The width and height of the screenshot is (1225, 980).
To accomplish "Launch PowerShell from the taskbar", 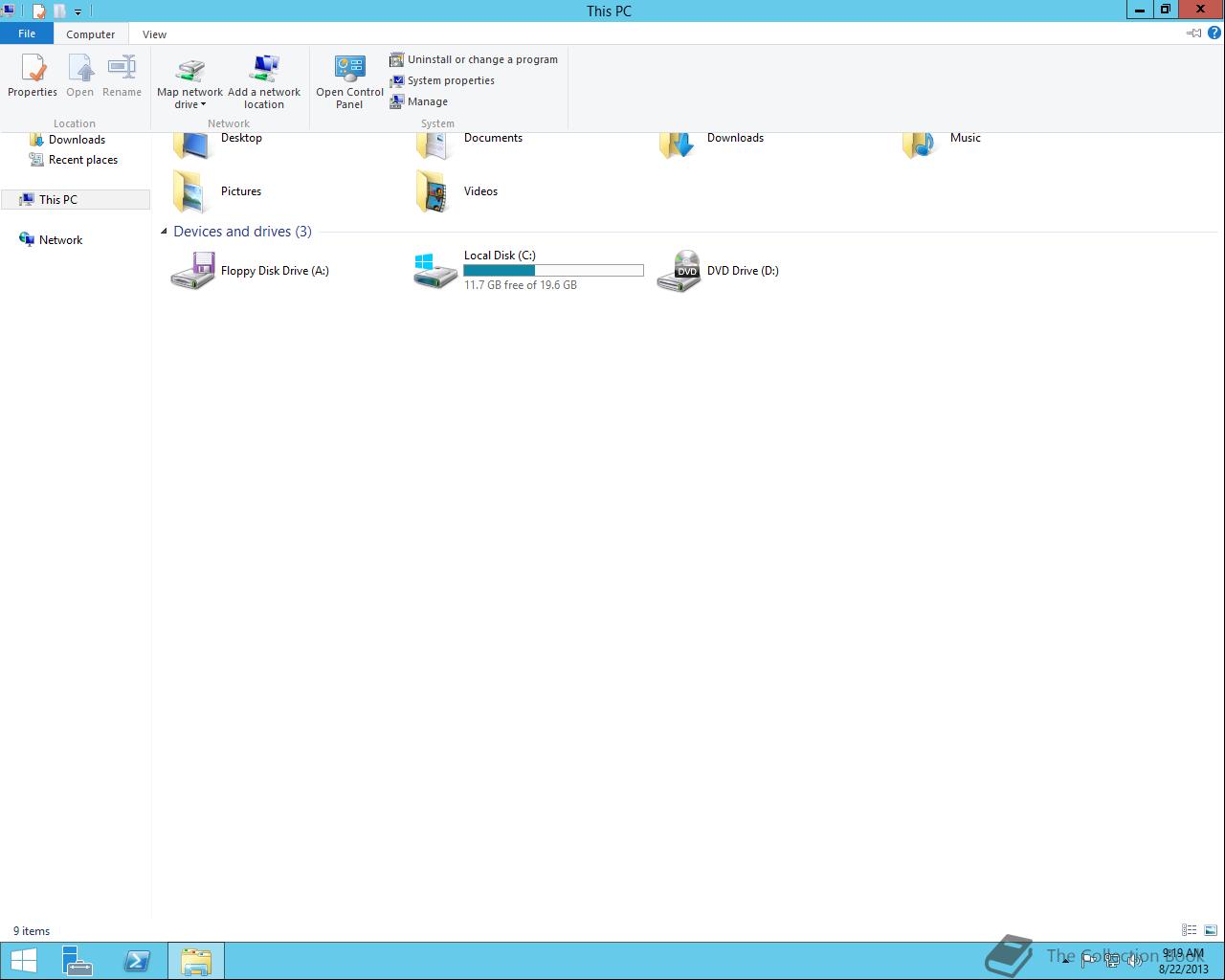I will click(137, 961).
